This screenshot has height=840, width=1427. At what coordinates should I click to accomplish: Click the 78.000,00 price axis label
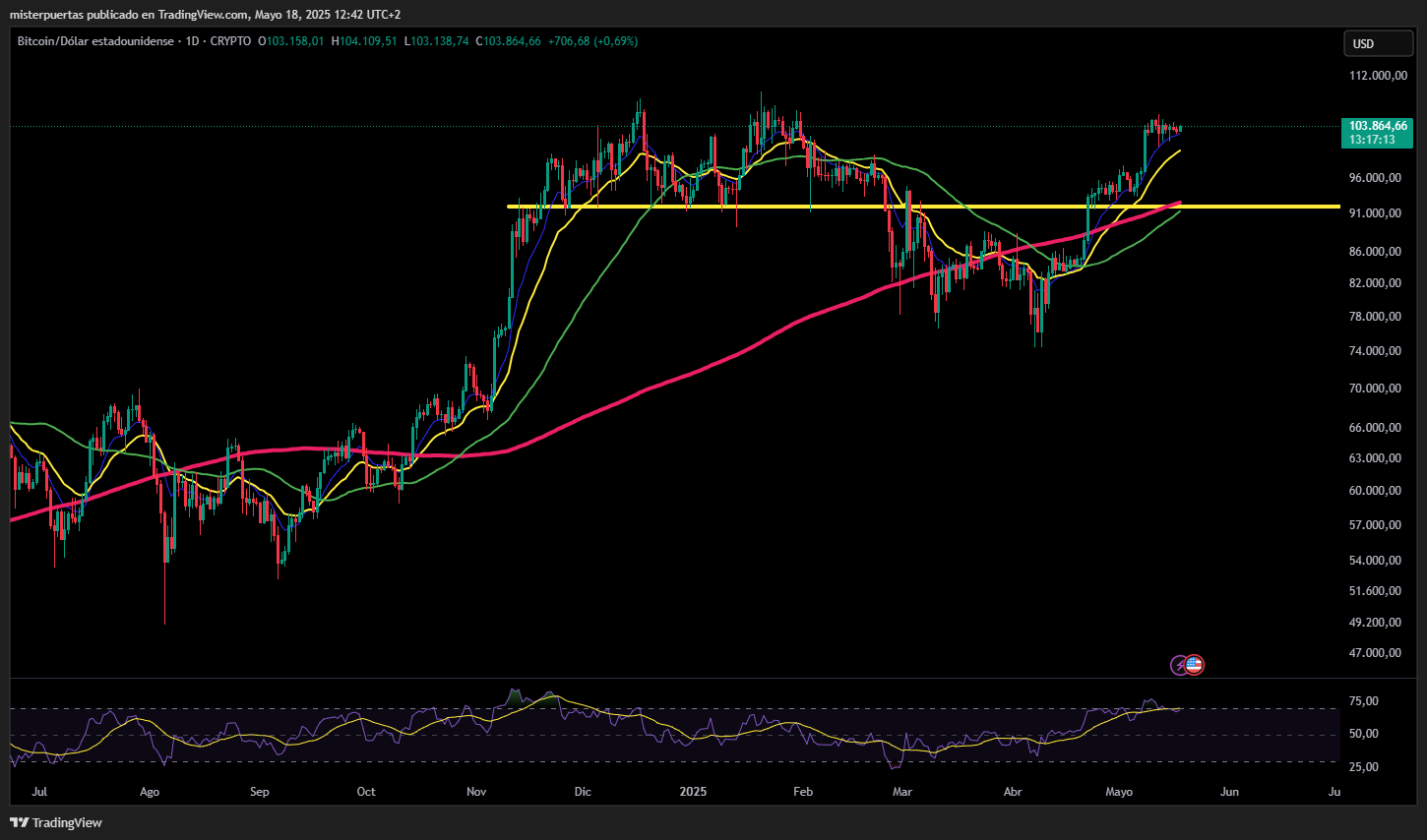pyautogui.click(x=1375, y=317)
